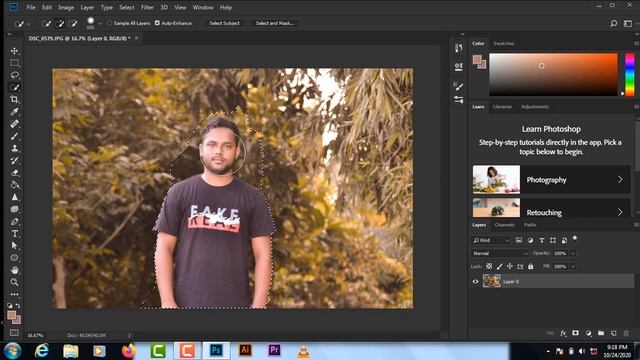
Task: Open Illustrator from taskbar
Action: click(x=245, y=351)
